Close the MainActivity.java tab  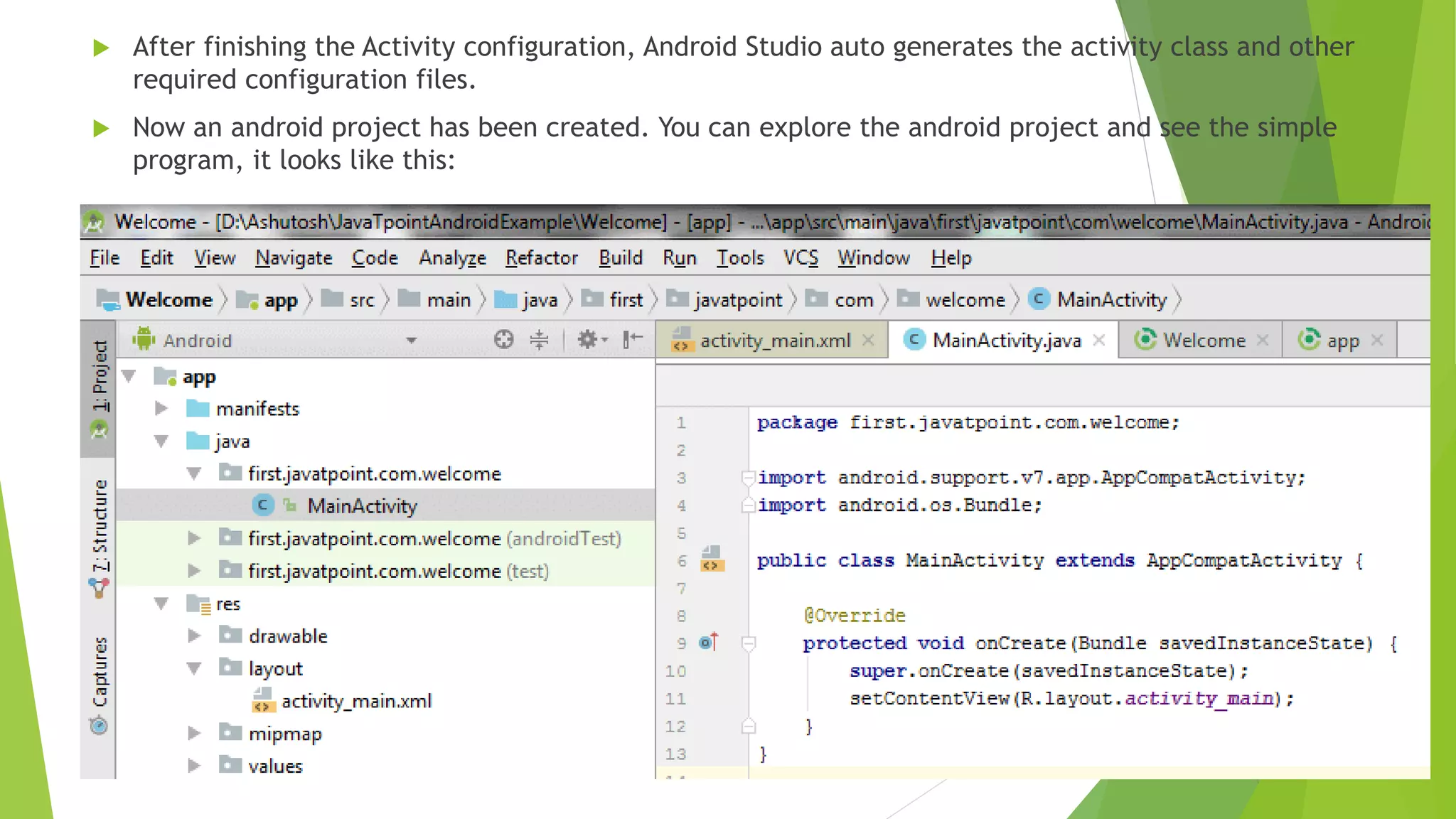1099,341
